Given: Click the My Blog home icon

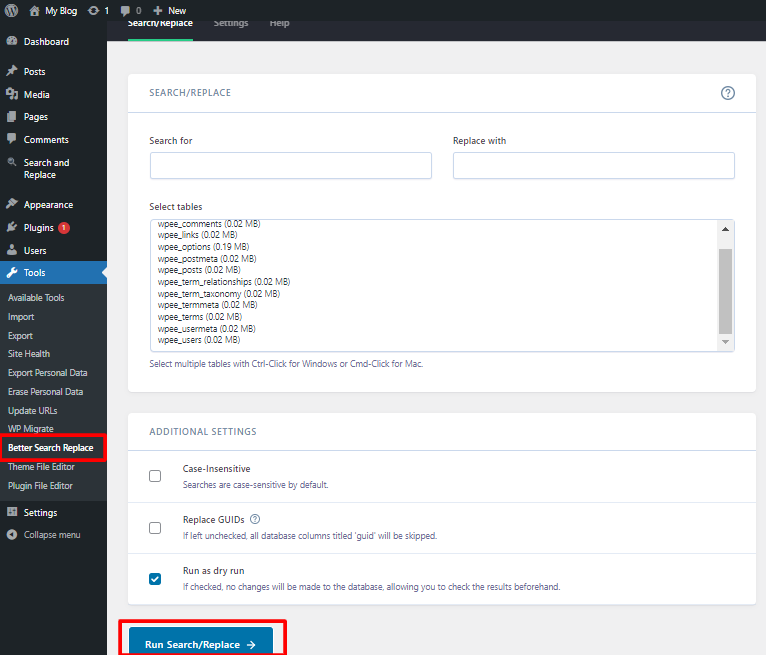Looking at the screenshot, I should pyautogui.click(x=34, y=11).
